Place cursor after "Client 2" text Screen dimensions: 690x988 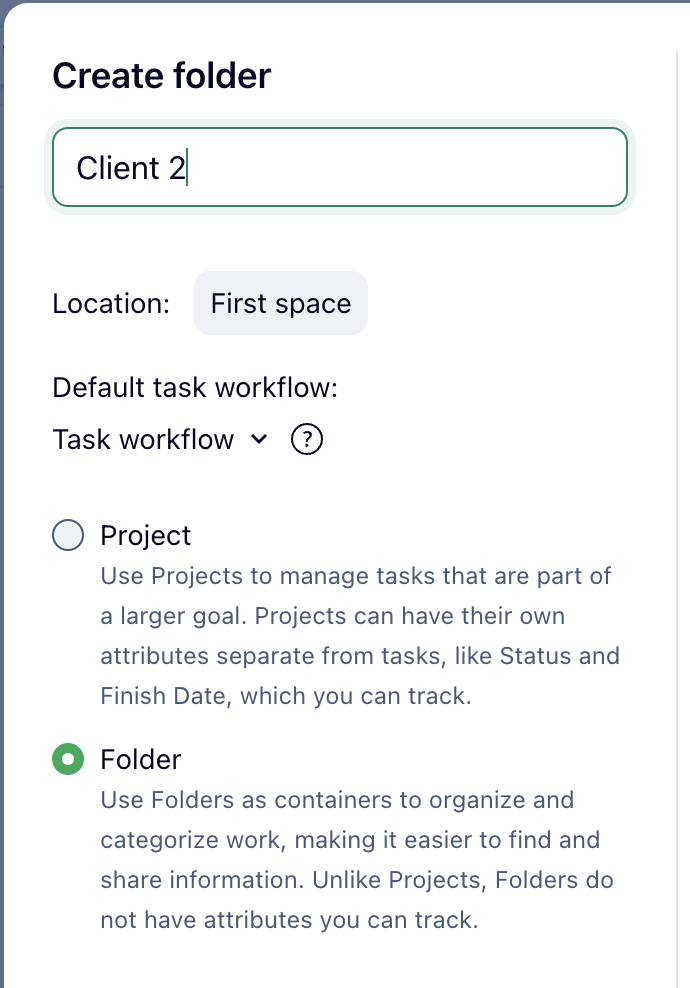188,168
